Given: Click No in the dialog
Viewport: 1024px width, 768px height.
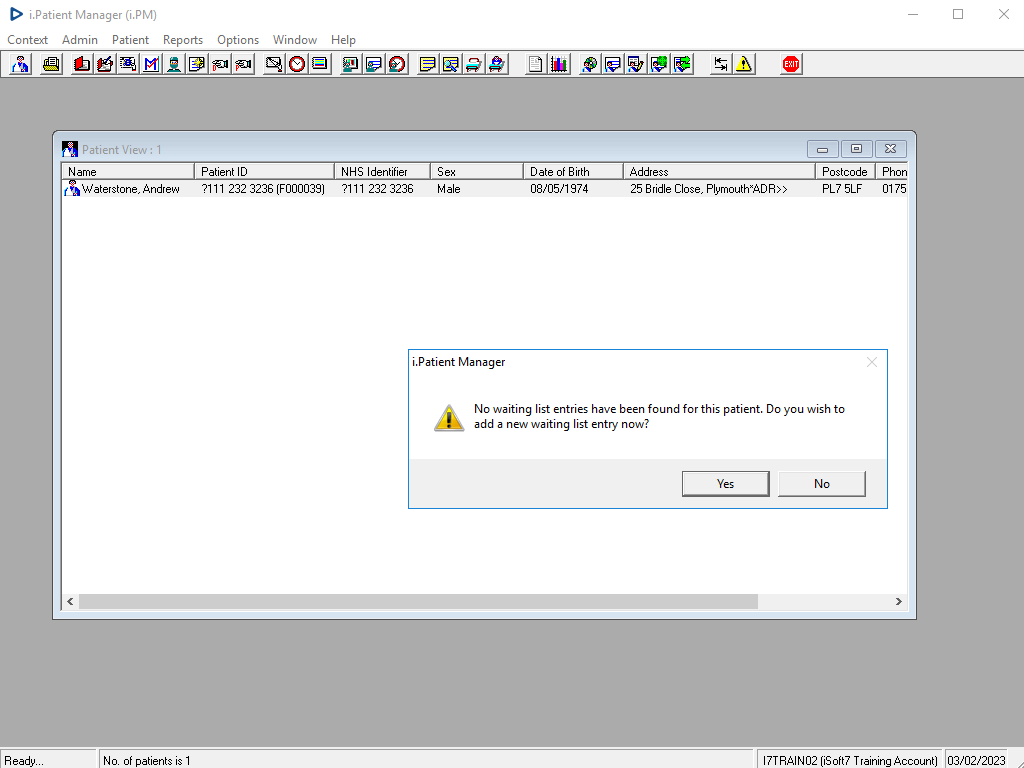Looking at the screenshot, I should 822,484.
